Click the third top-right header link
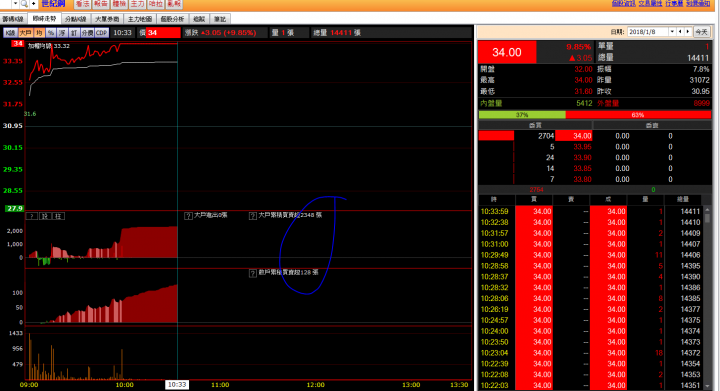 [x=674, y=3]
